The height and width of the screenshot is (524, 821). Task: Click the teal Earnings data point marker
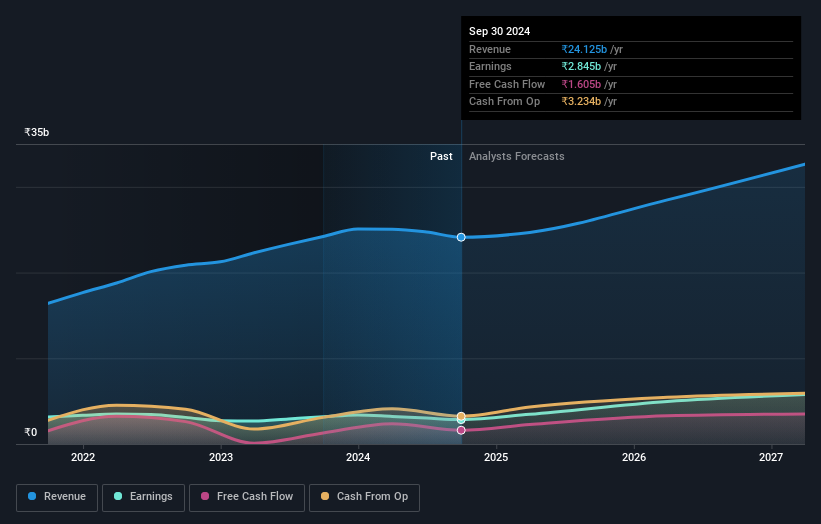pos(461,420)
